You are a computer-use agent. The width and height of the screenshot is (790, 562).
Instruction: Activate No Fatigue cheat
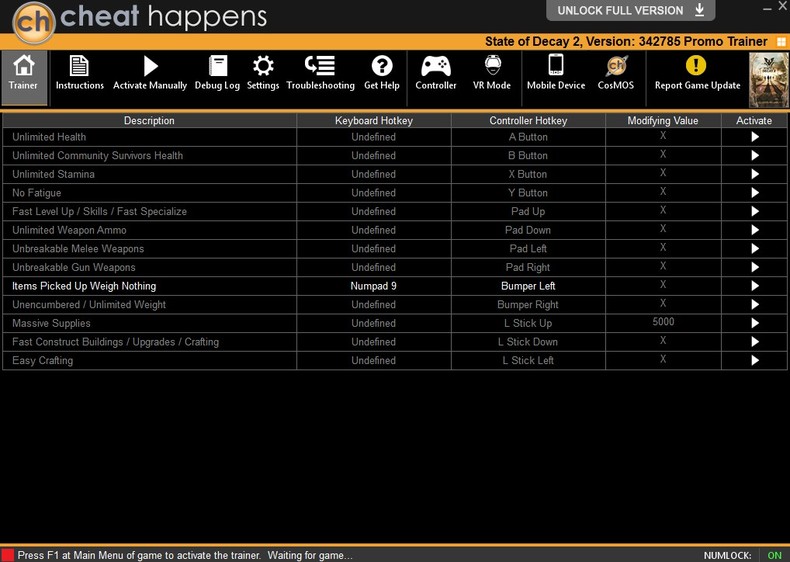click(x=754, y=193)
